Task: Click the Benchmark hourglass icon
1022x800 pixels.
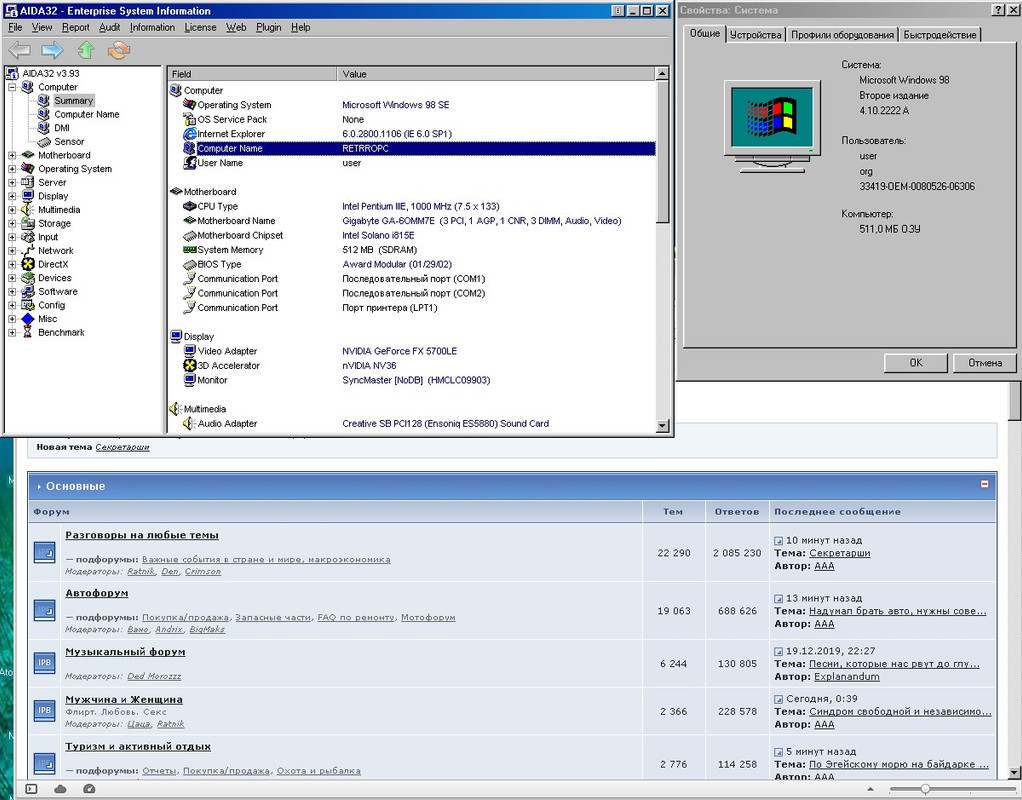Action: (x=27, y=333)
